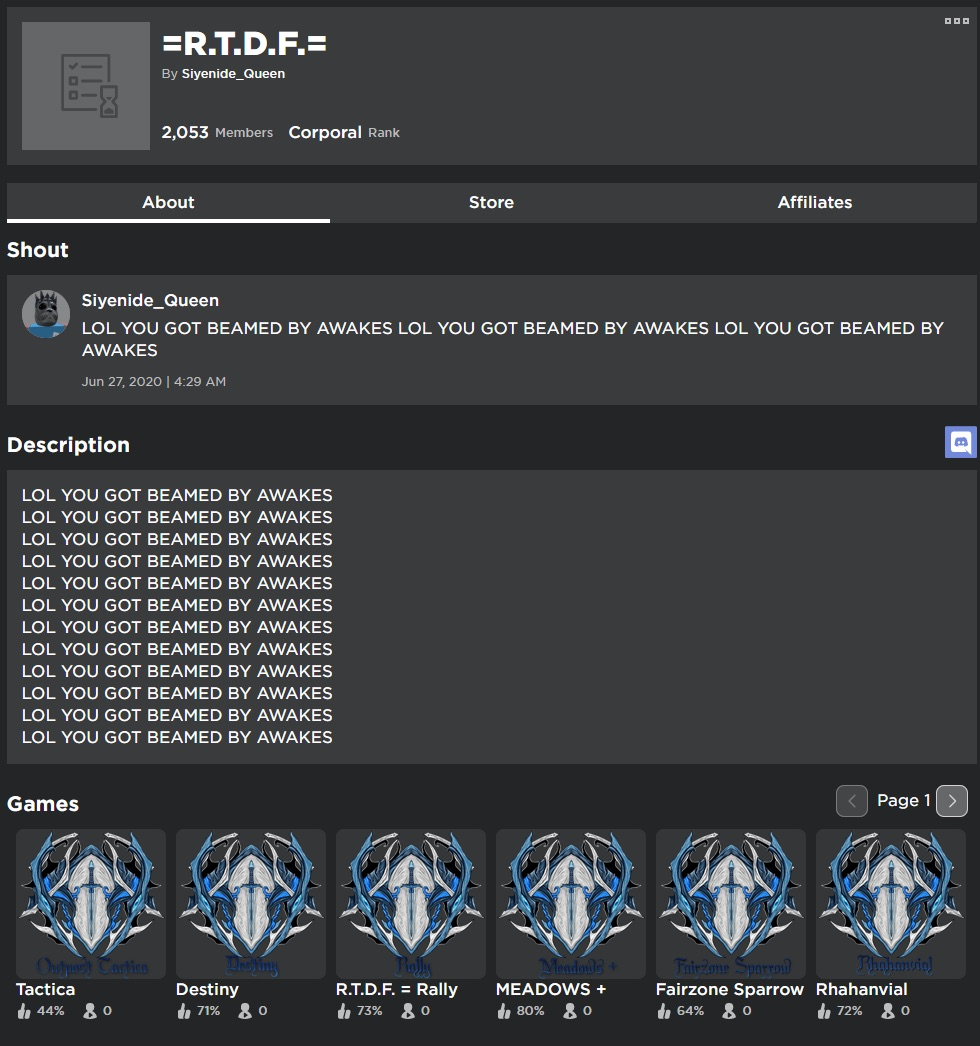Click the =R.T.D.F.= group title

(245, 44)
